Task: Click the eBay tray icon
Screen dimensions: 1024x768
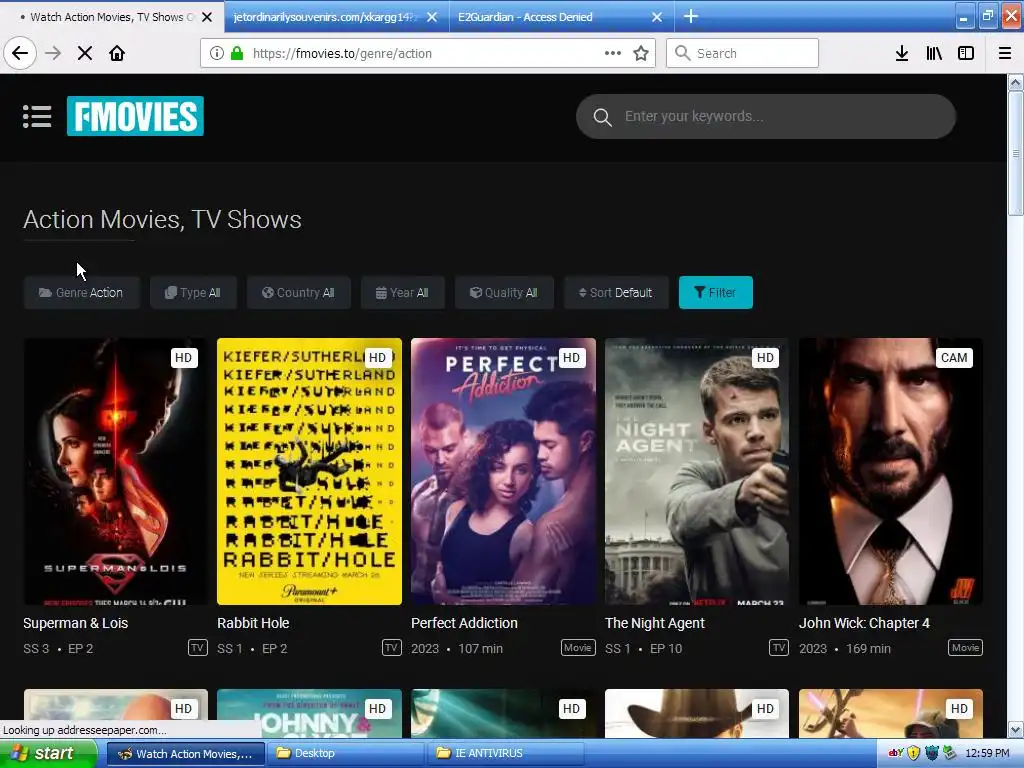Action: coord(896,753)
